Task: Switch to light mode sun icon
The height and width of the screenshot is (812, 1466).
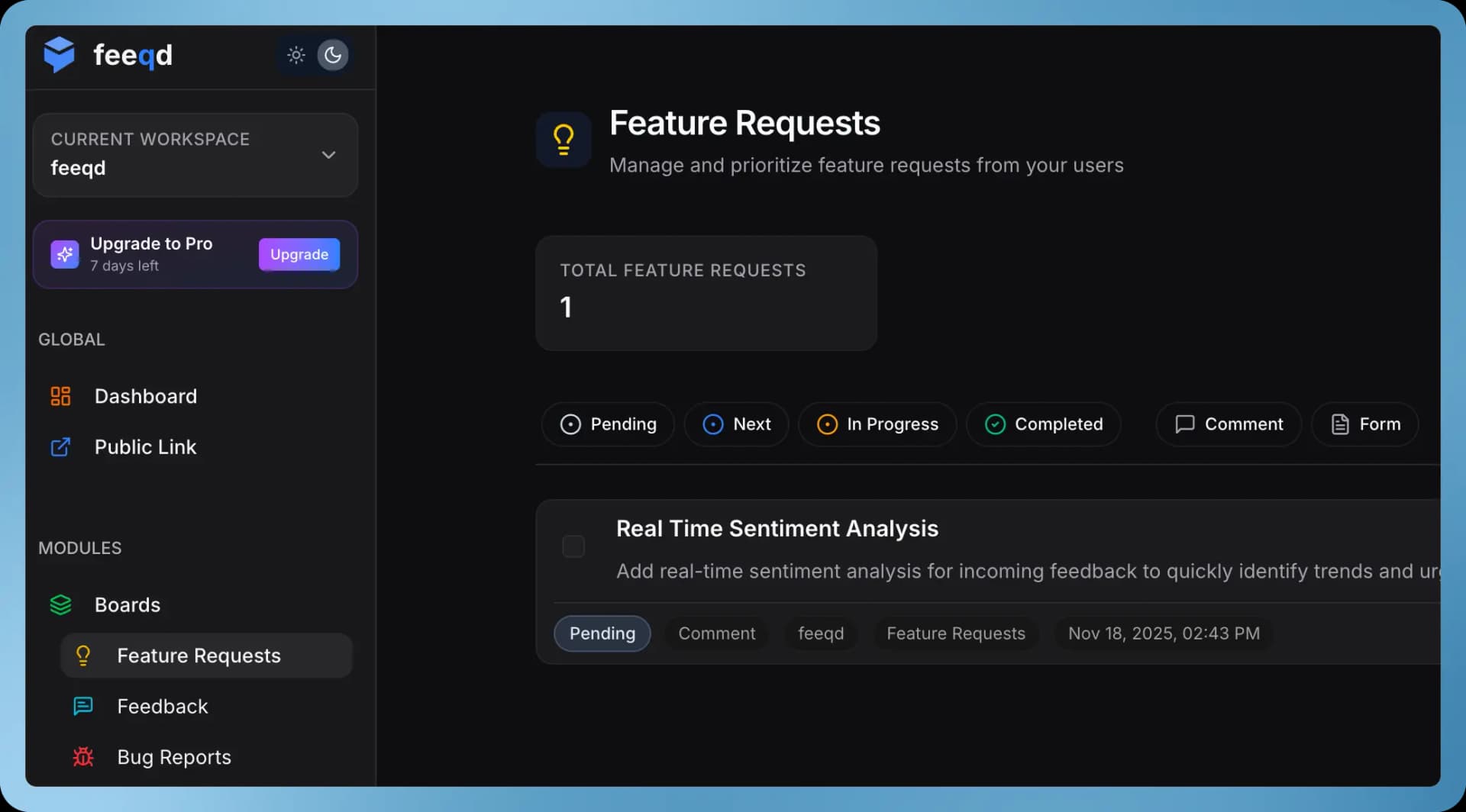Action: (x=296, y=55)
